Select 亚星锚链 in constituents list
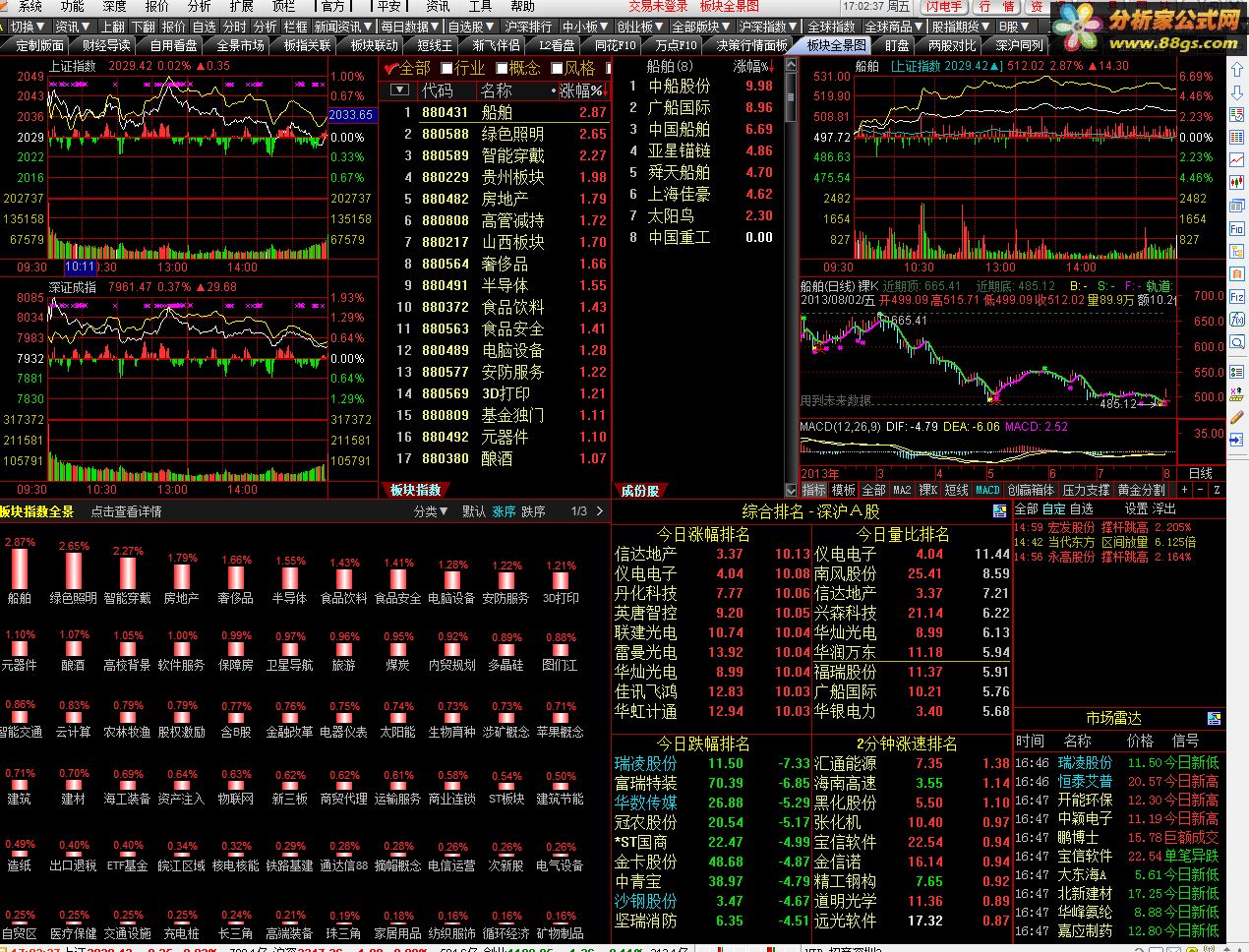This screenshot has height=952, width=1249. tap(679, 150)
